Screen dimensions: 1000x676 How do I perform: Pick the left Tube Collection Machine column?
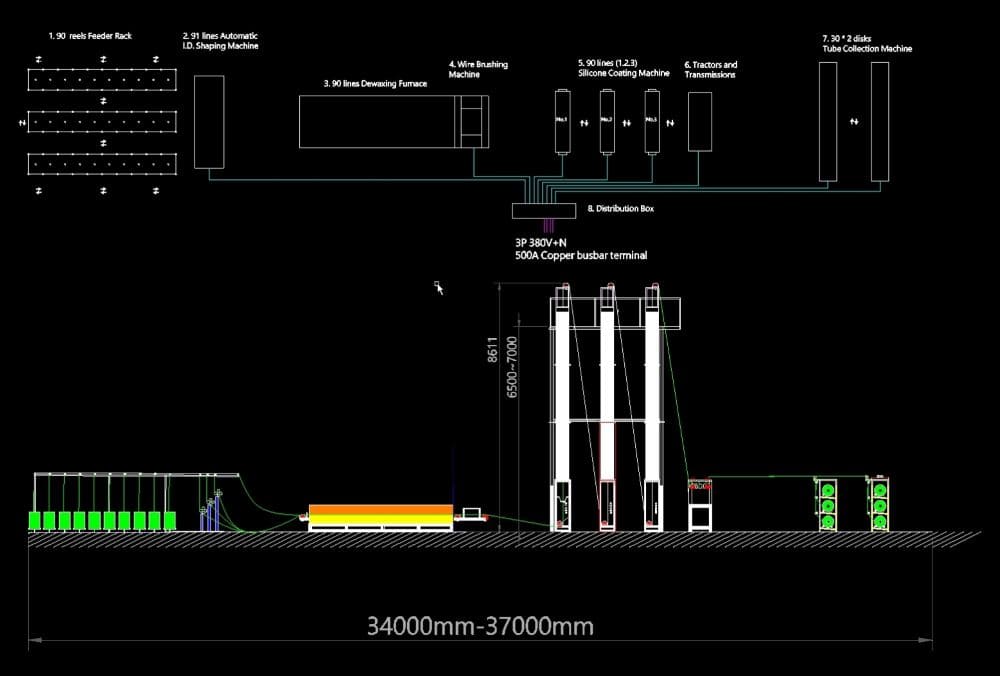coord(828,121)
